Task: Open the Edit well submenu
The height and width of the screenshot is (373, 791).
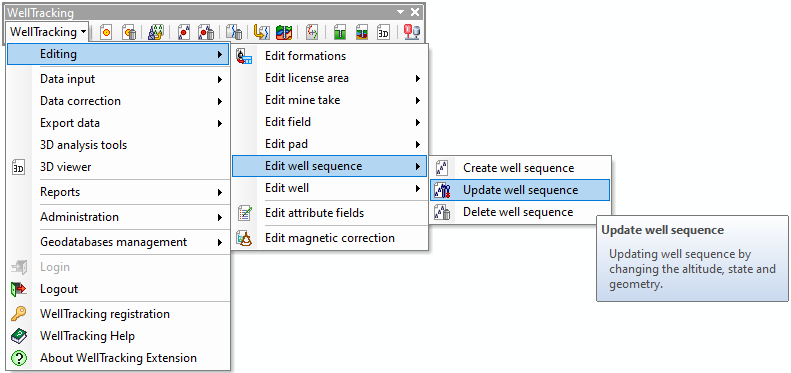Action: 329,188
